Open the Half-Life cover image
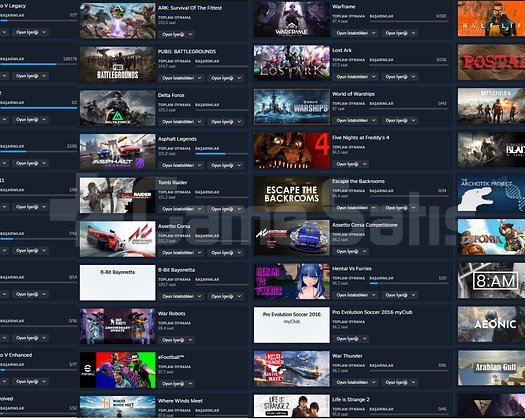Image resolution: width=525 pixels, height=420 pixels. pos(491,18)
